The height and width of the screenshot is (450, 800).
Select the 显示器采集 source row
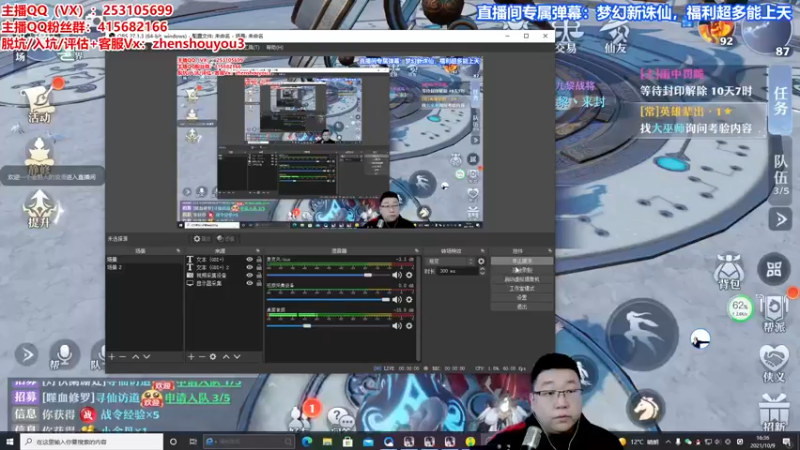click(x=223, y=283)
